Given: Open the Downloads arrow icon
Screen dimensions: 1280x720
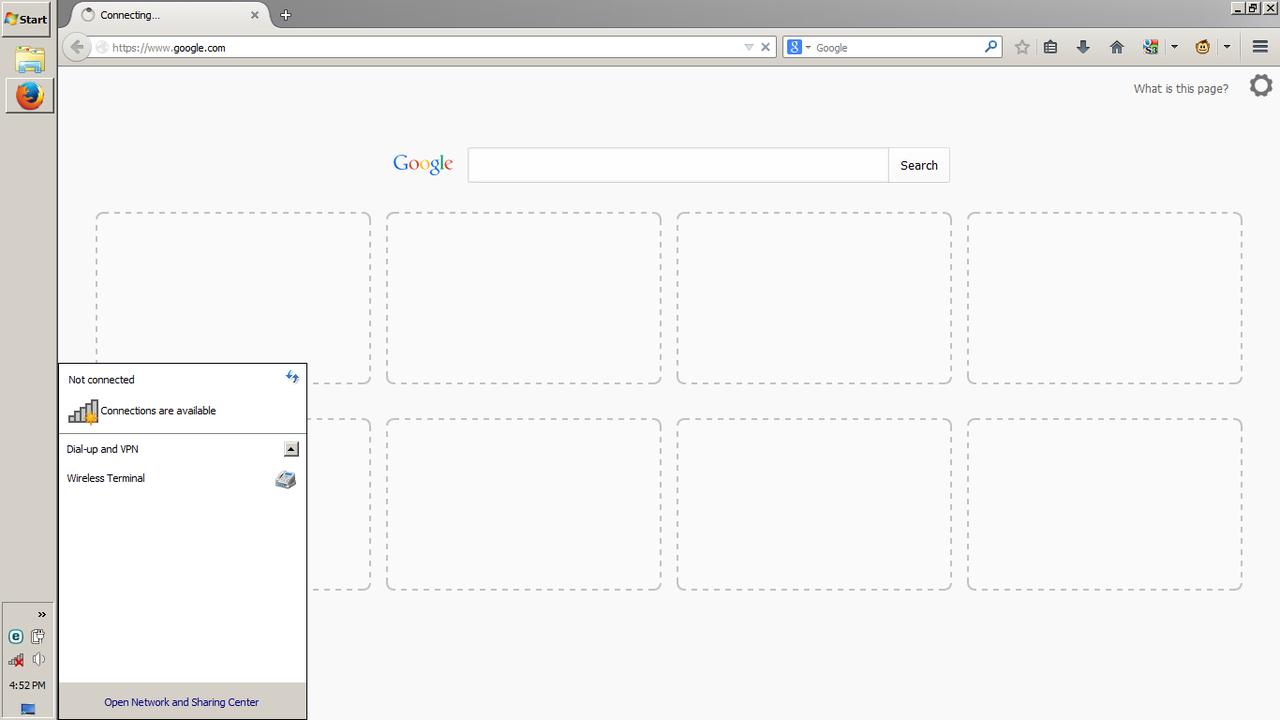Looking at the screenshot, I should click(x=1083, y=47).
